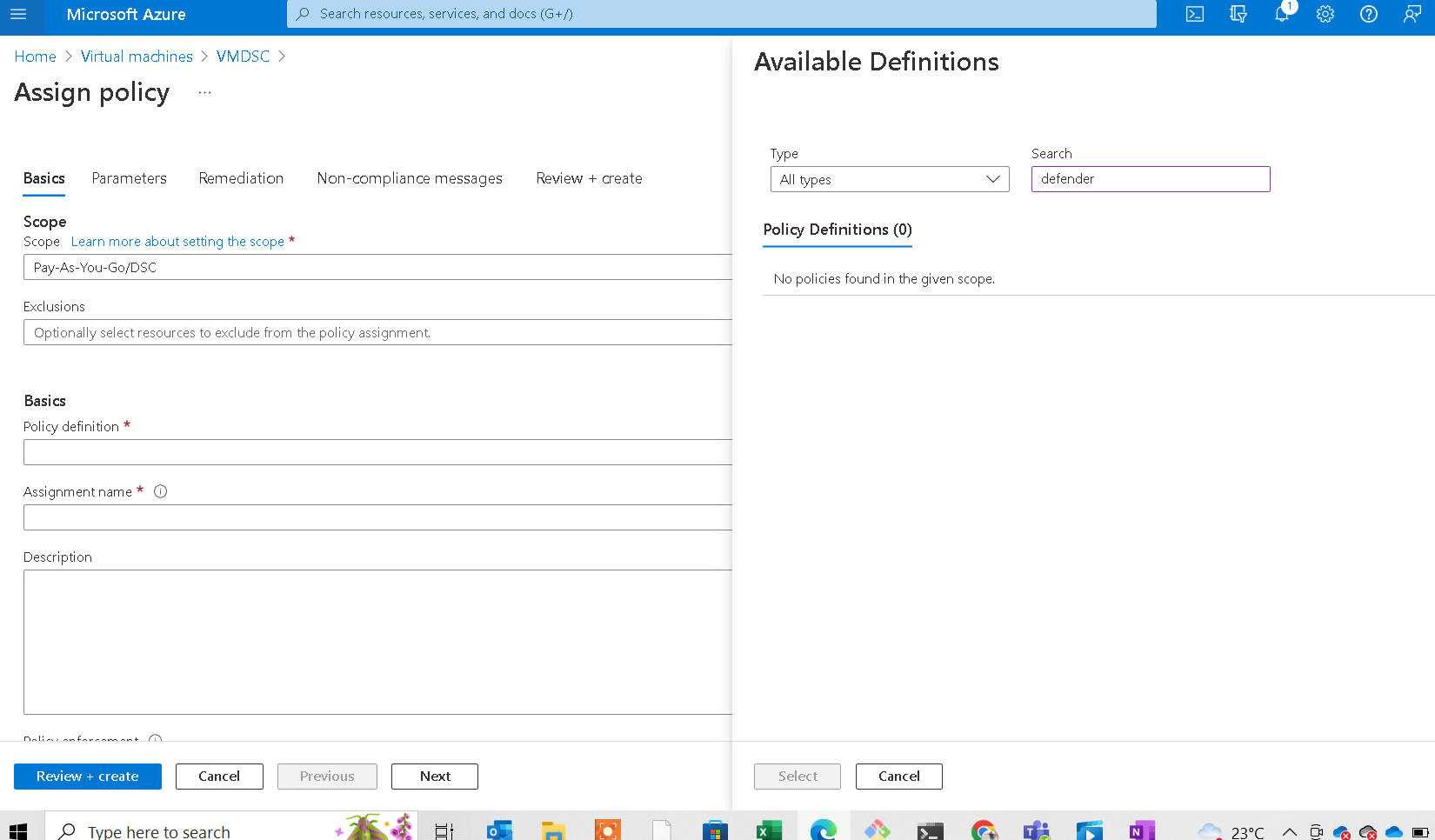
Task: Click the Available Definitions heading
Action: click(x=877, y=62)
